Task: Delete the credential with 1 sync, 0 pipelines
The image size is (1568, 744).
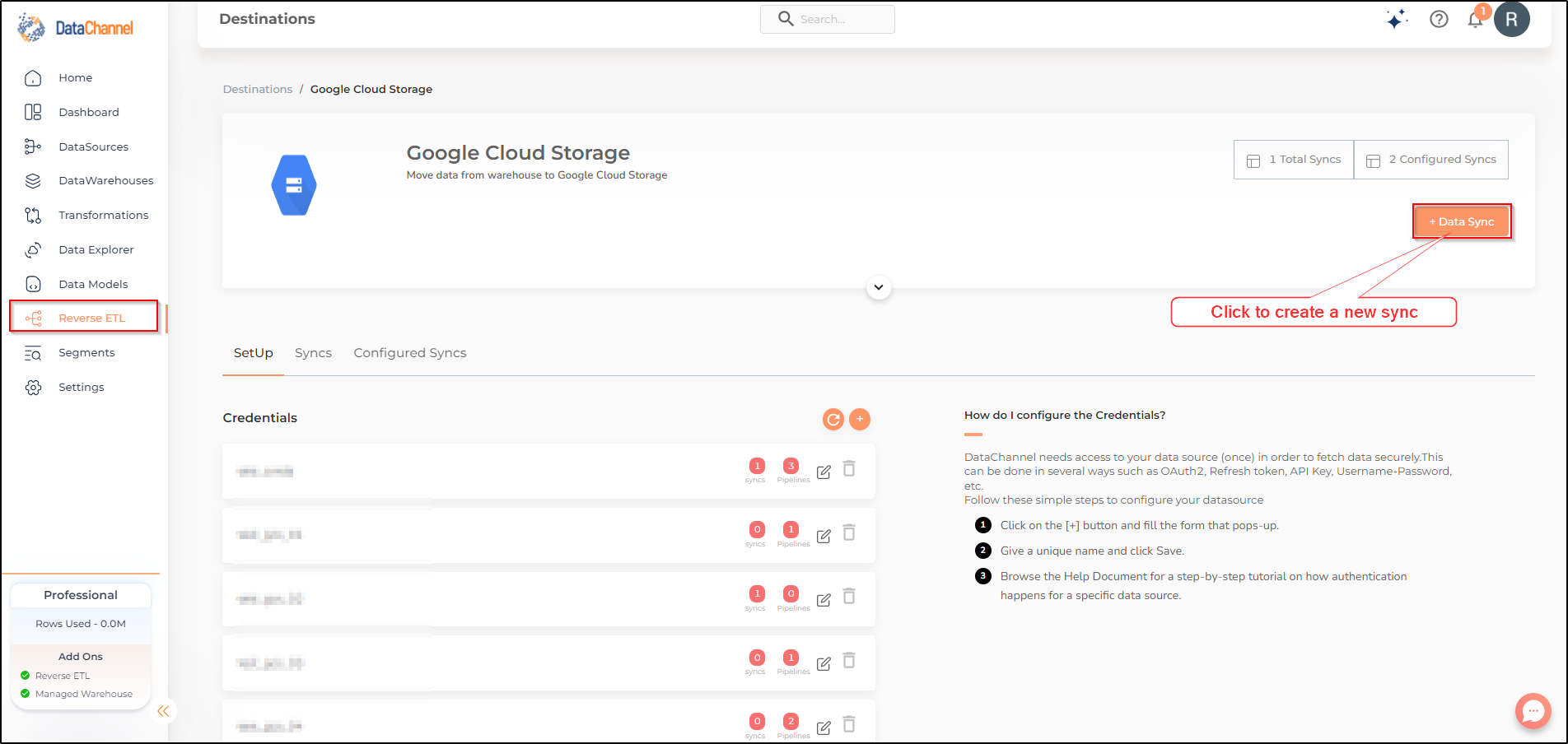Action: 849,596
